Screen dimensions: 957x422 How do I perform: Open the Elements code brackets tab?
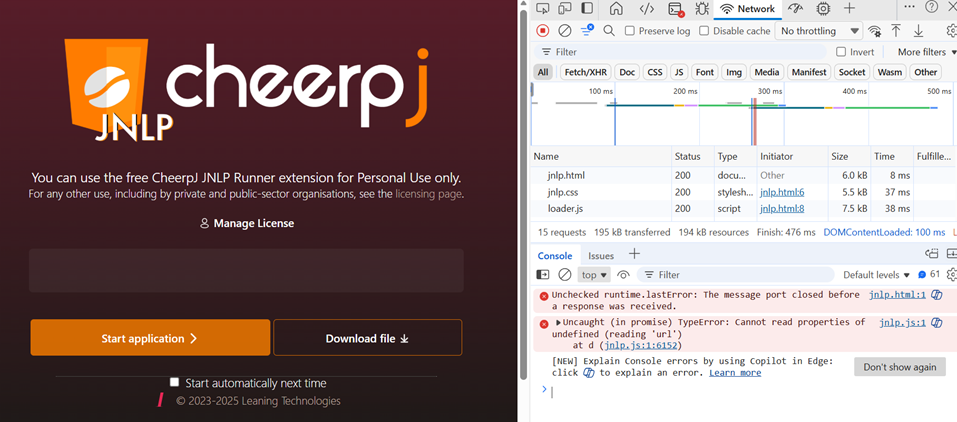(647, 9)
